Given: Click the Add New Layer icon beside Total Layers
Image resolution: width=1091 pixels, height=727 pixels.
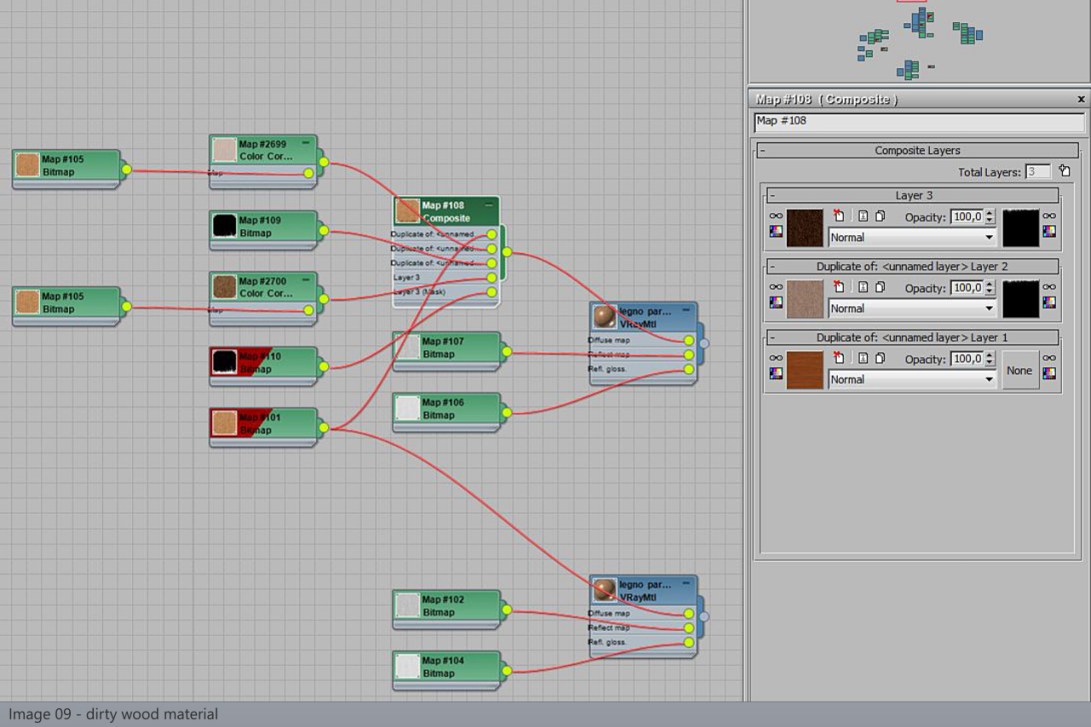Looking at the screenshot, I should (1064, 172).
